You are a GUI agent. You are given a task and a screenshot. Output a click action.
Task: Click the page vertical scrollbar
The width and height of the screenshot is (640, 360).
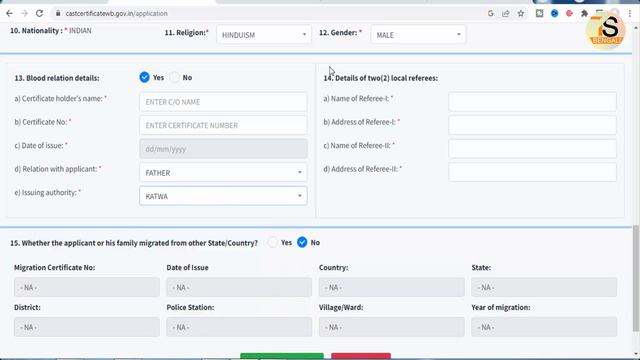click(x=636, y=278)
